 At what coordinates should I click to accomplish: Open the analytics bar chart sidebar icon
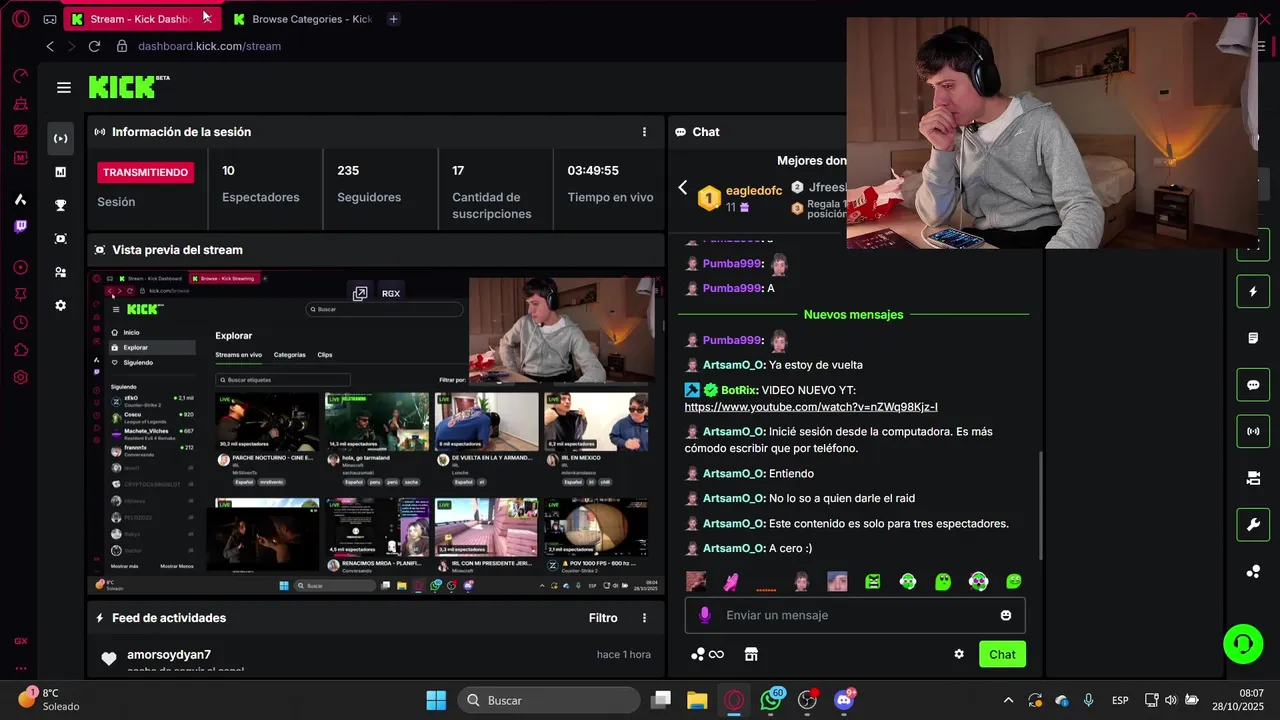tap(61, 172)
